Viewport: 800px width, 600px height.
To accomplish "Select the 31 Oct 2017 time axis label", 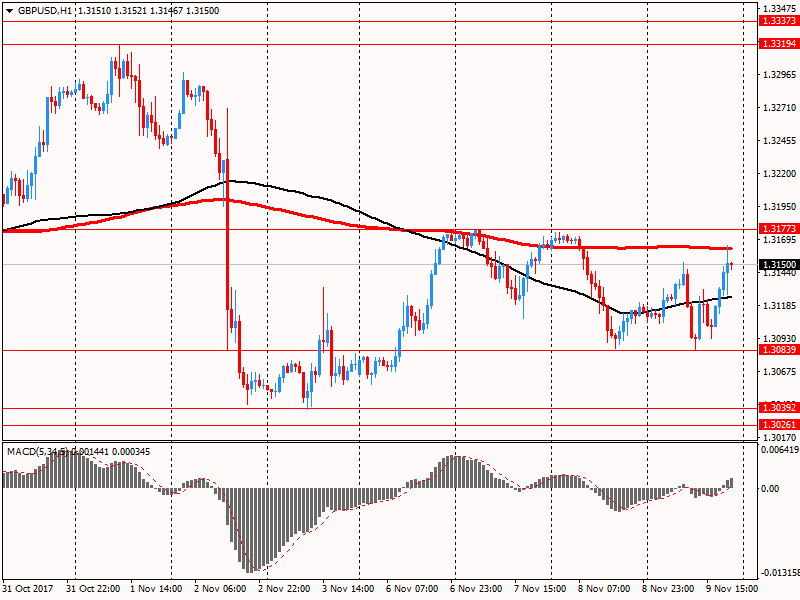I will coord(28,588).
